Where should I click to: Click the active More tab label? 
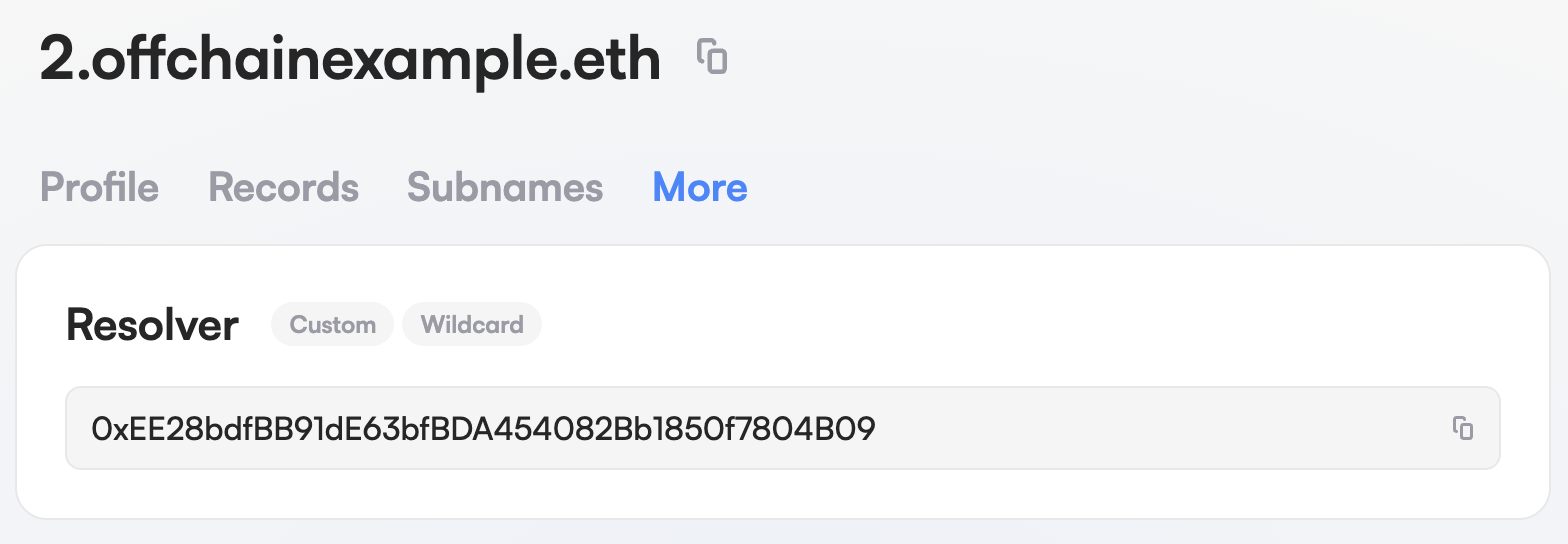tap(700, 187)
